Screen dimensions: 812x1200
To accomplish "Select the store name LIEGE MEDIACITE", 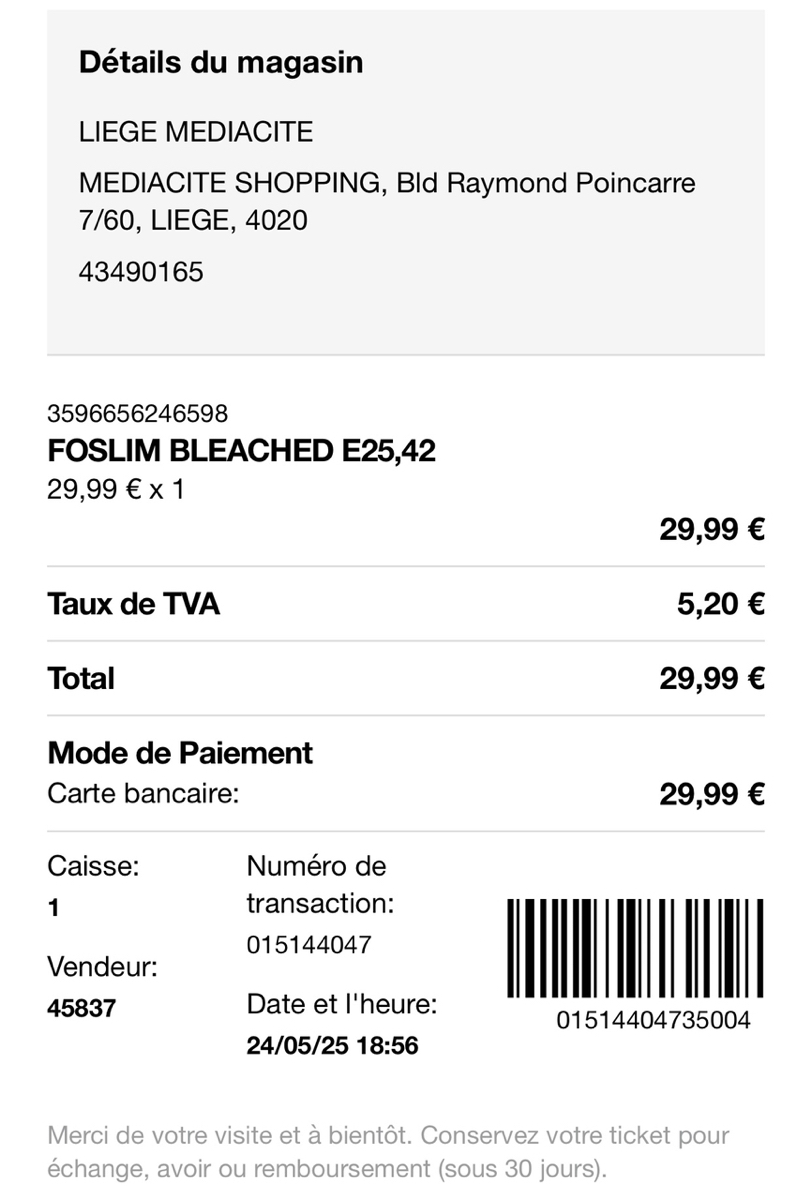I will [195, 132].
